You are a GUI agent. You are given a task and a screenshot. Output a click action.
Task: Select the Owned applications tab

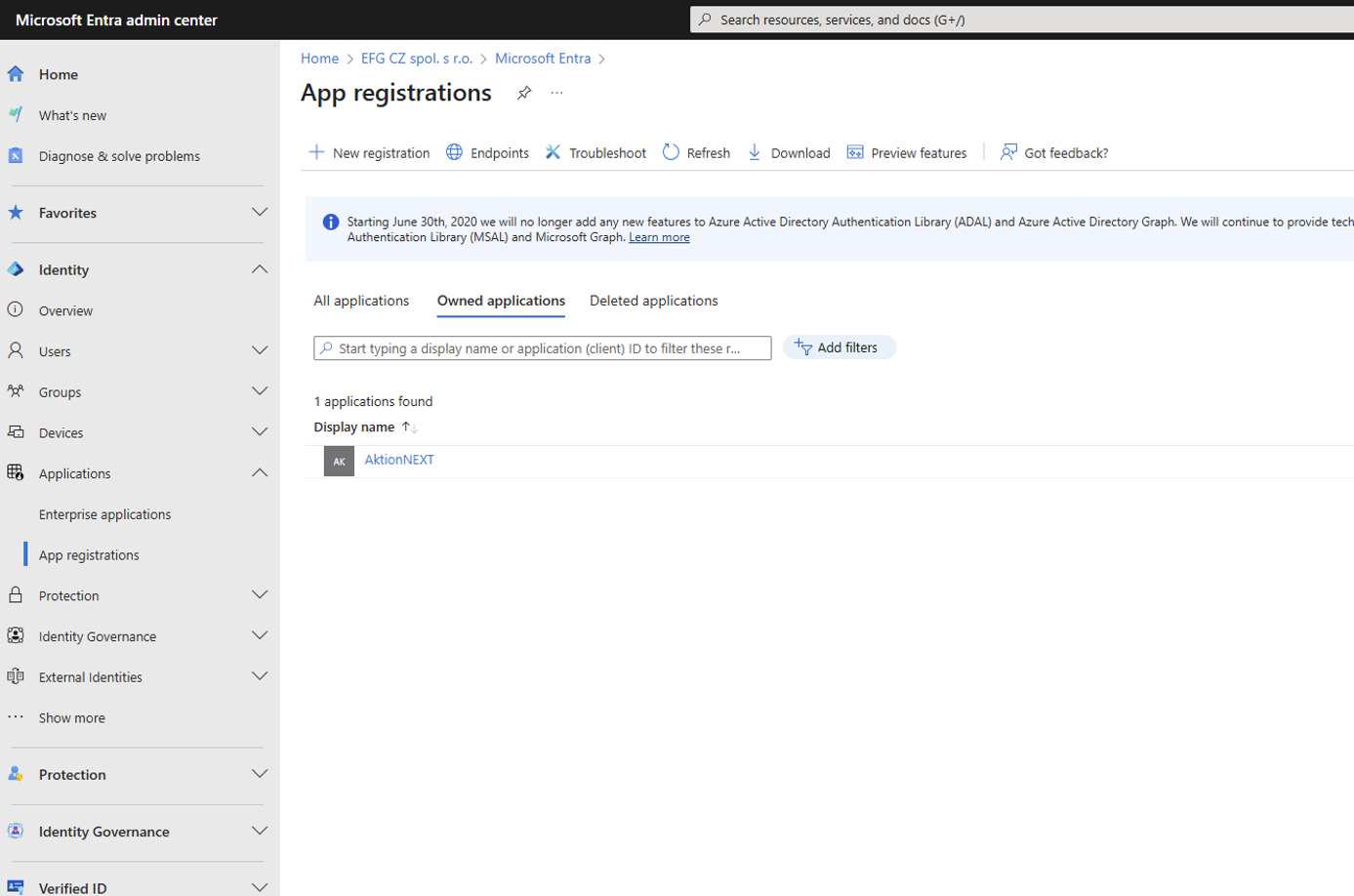[501, 301]
